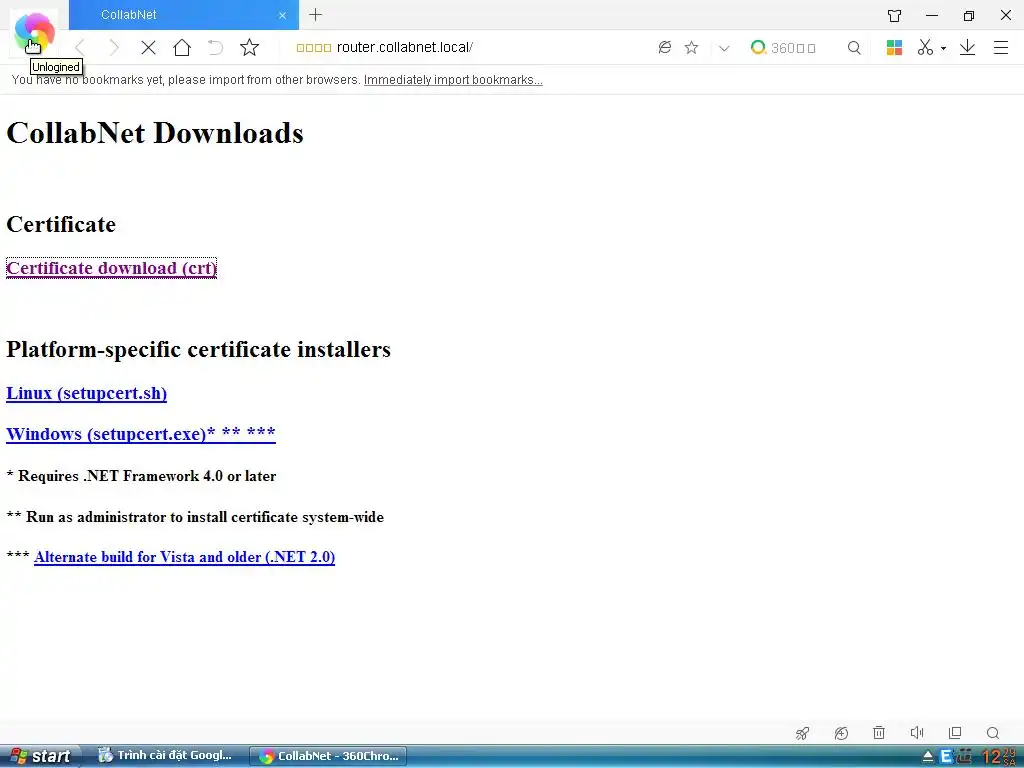Go back with the back arrow
This screenshot has width=1024, height=768.
[x=80, y=47]
